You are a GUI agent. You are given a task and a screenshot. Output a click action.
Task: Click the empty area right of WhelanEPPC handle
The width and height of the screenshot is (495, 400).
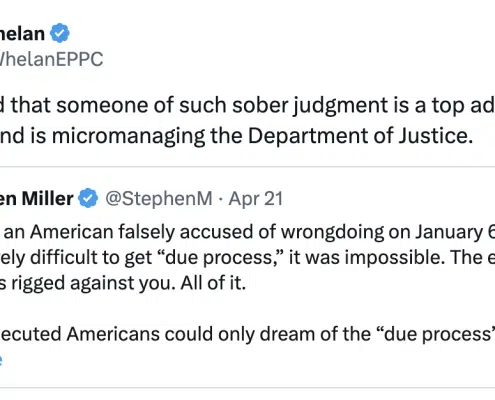[x=299, y=59]
